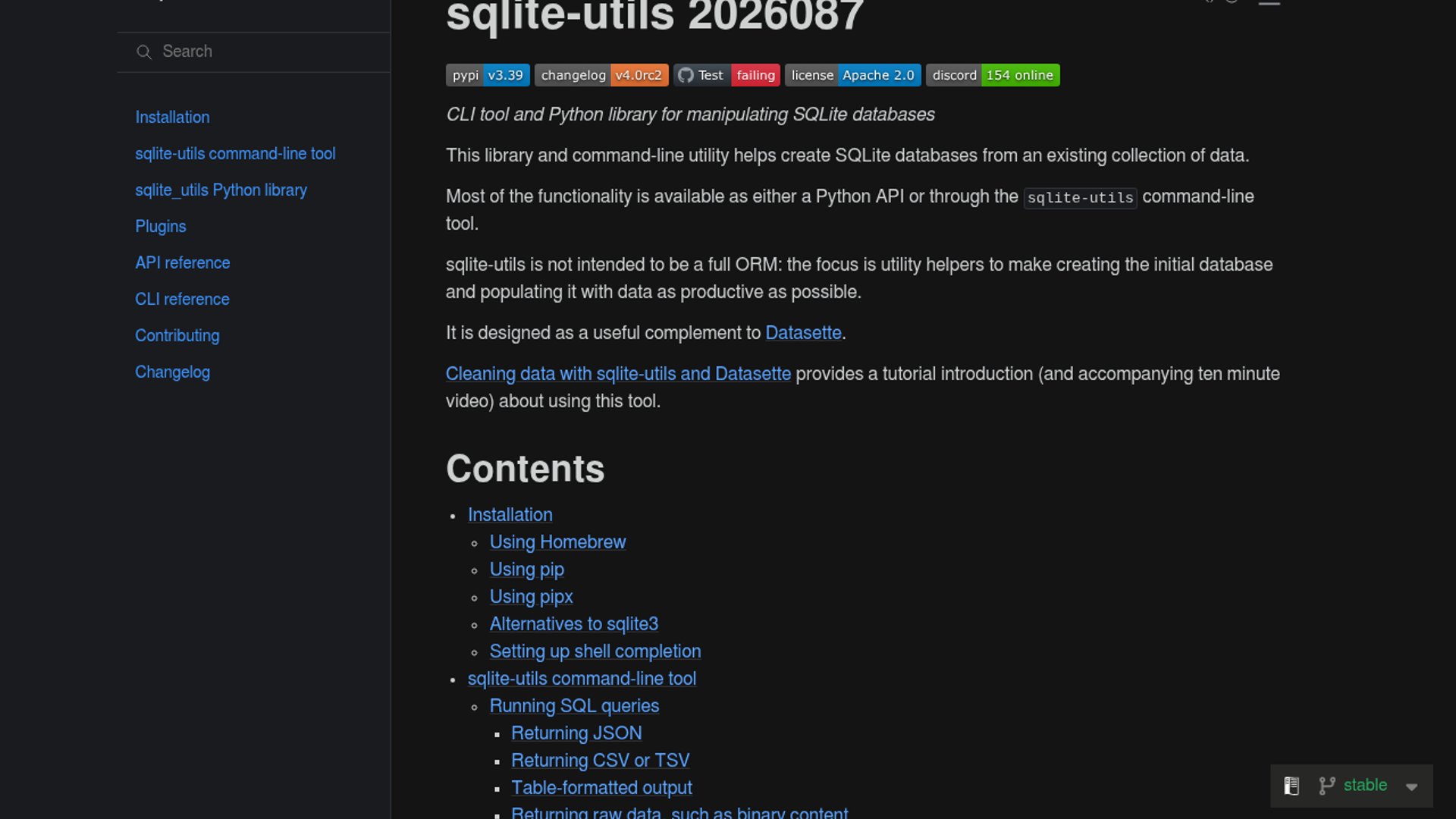Open the Table-formatted output link
The height and width of the screenshot is (819, 1456).
pyautogui.click(x=601, y=788)
